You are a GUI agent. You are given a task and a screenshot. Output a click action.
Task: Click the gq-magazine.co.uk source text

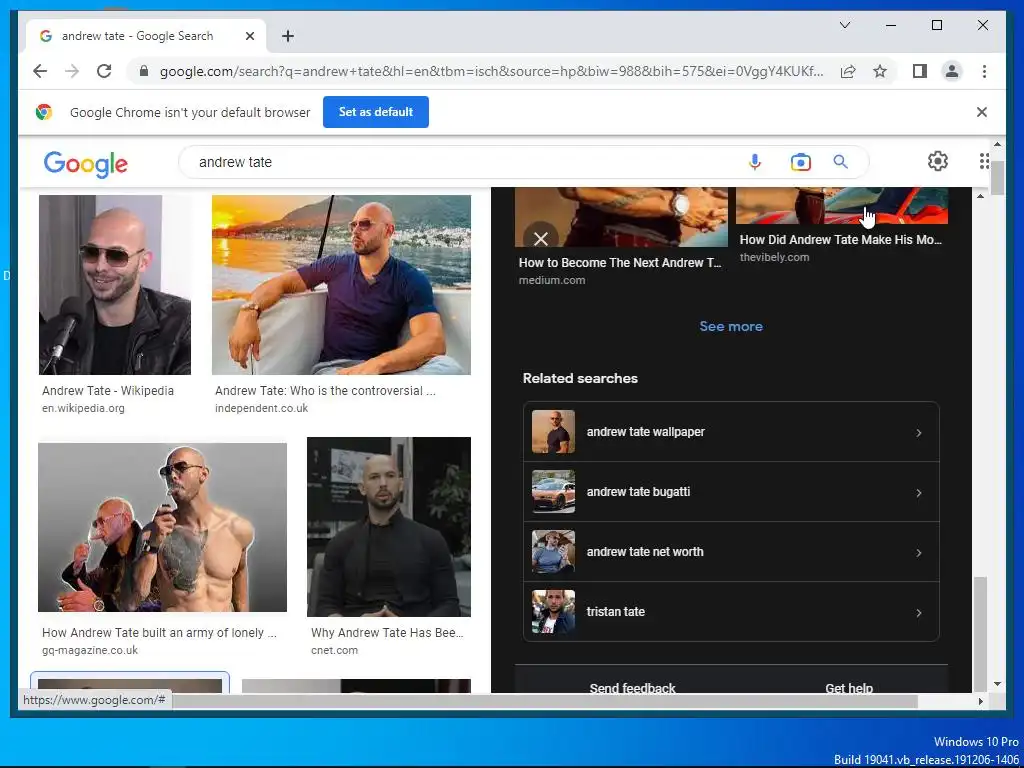tap(89, 650)
